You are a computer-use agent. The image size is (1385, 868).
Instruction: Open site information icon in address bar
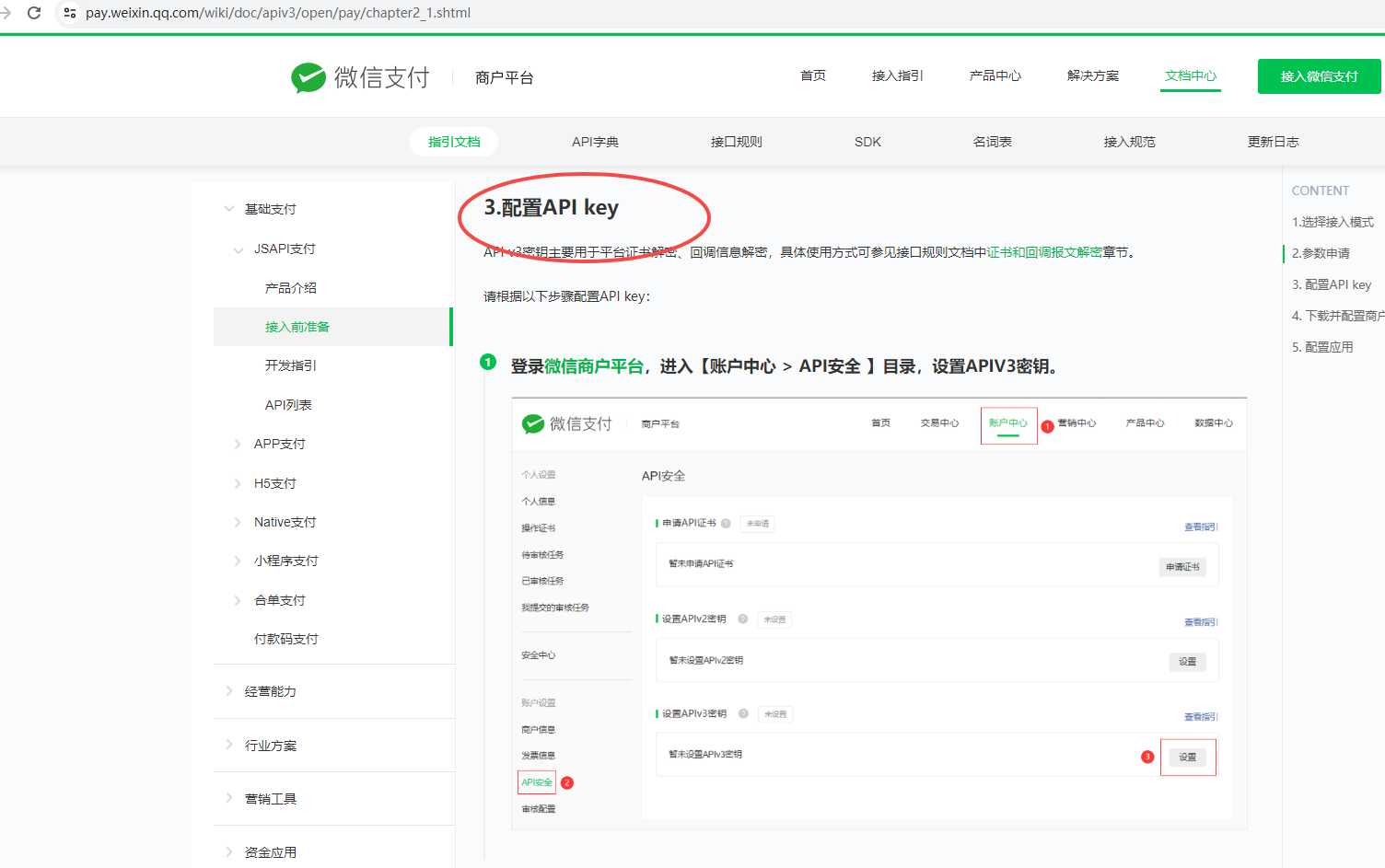tap(70, 13)
